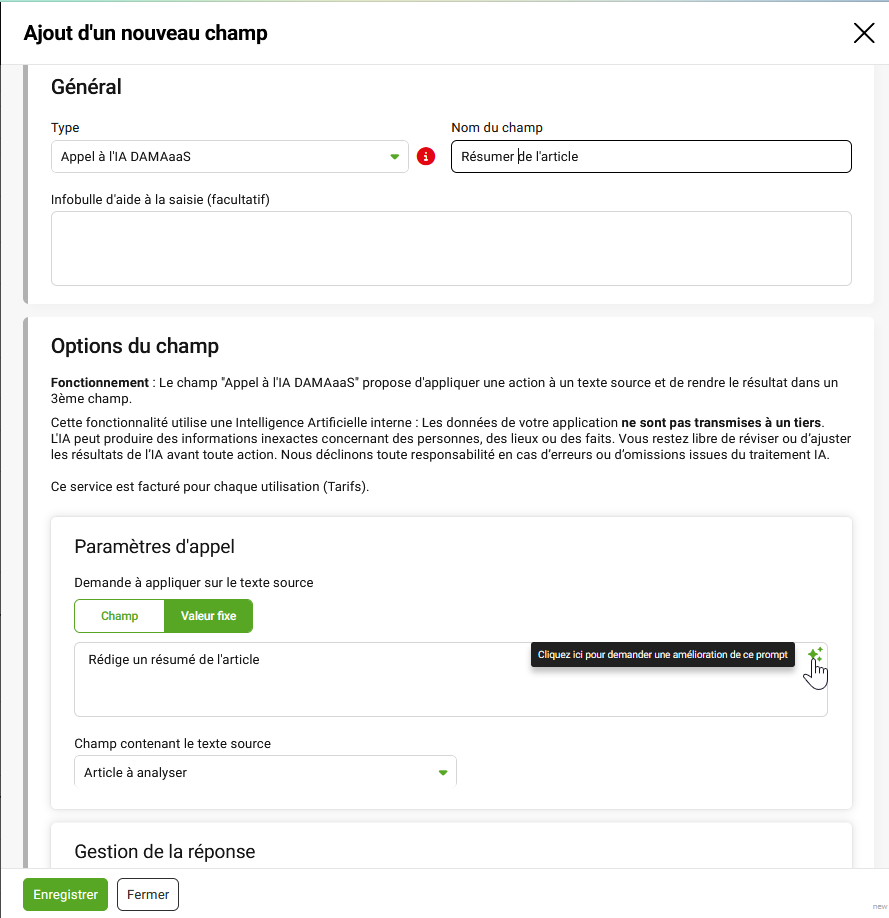The image size is (889, 918).
Task: Open the 'Article à analyser' source field dropdown
Action: 265,772
